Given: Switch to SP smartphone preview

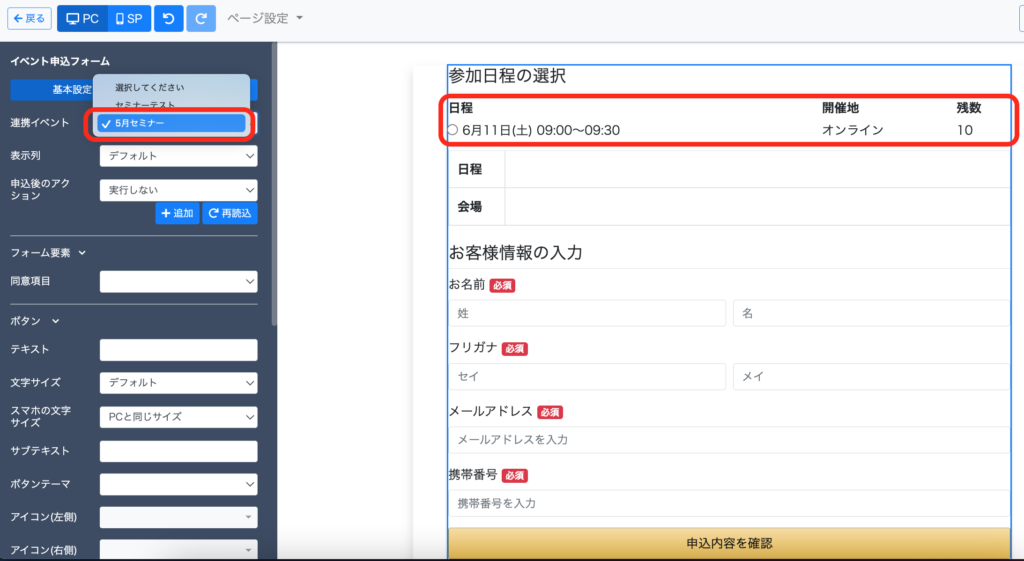Looking at the screenshot, I should click(128, 18).
